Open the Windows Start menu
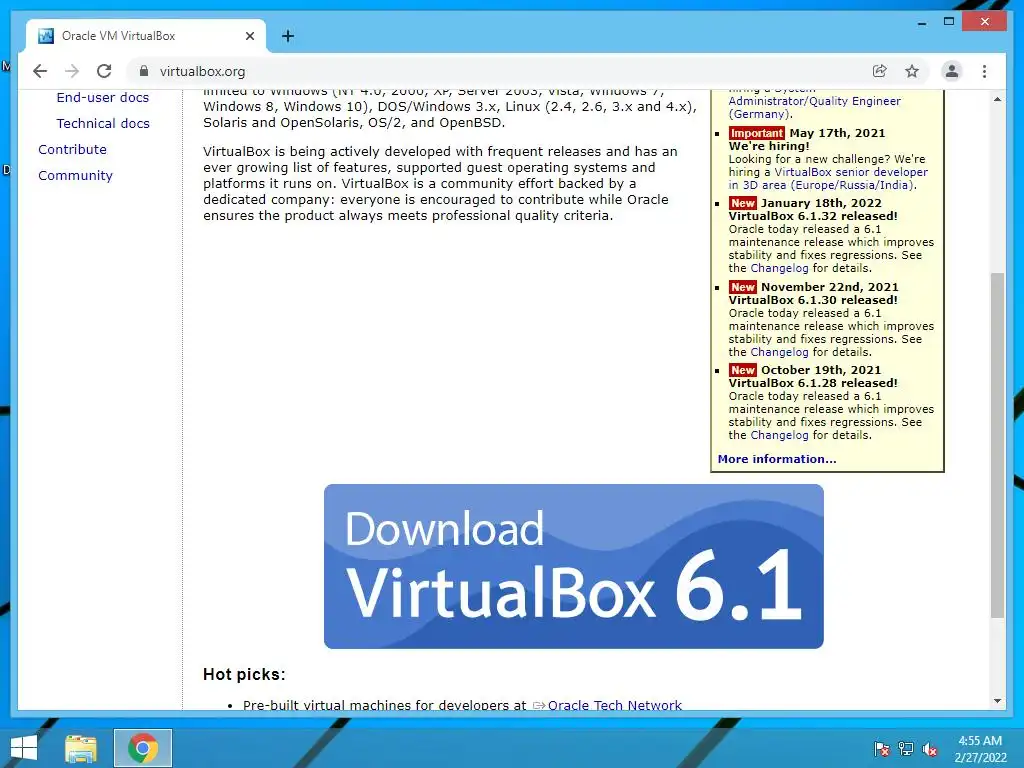The width and height of the screenshot is (1024, 768). [24, 748]
